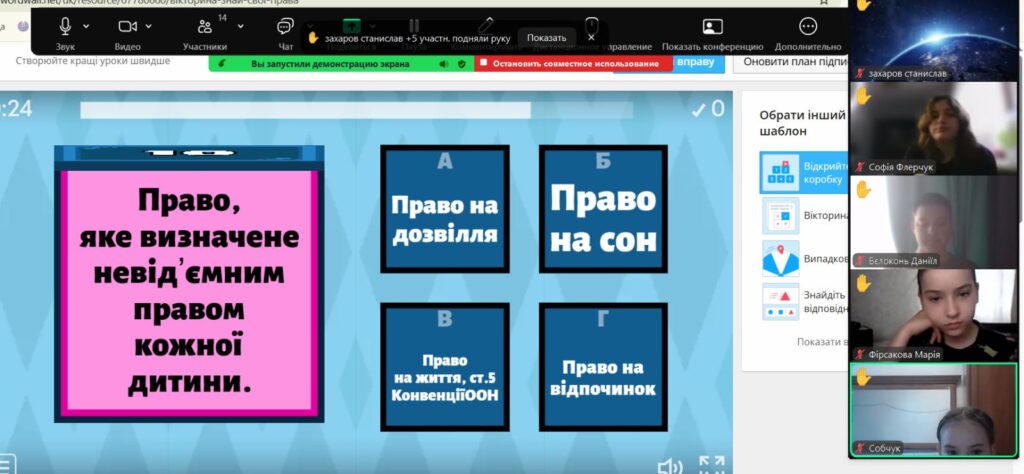Click Показать in raised-hand notification
The width and height of the screenshot is (1024, 474).
tap(547, 38)
